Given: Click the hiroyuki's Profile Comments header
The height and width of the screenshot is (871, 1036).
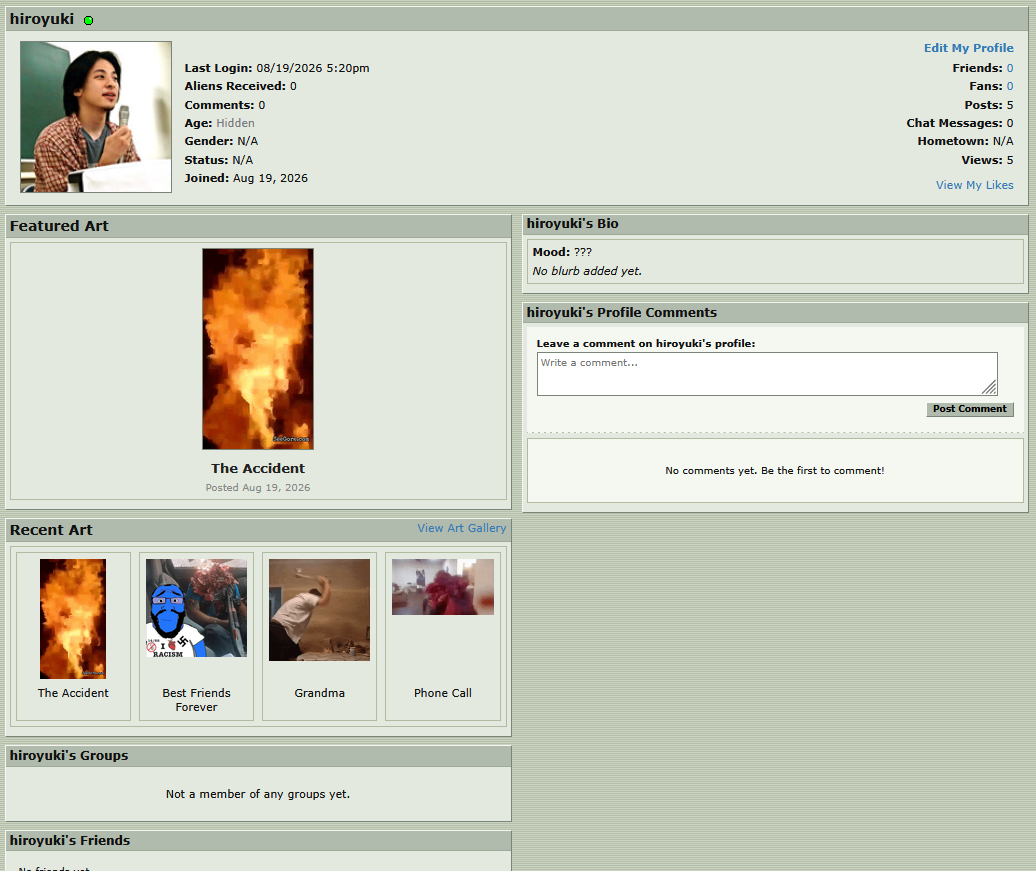Looking at the screenshot, I should coord(775,313).
